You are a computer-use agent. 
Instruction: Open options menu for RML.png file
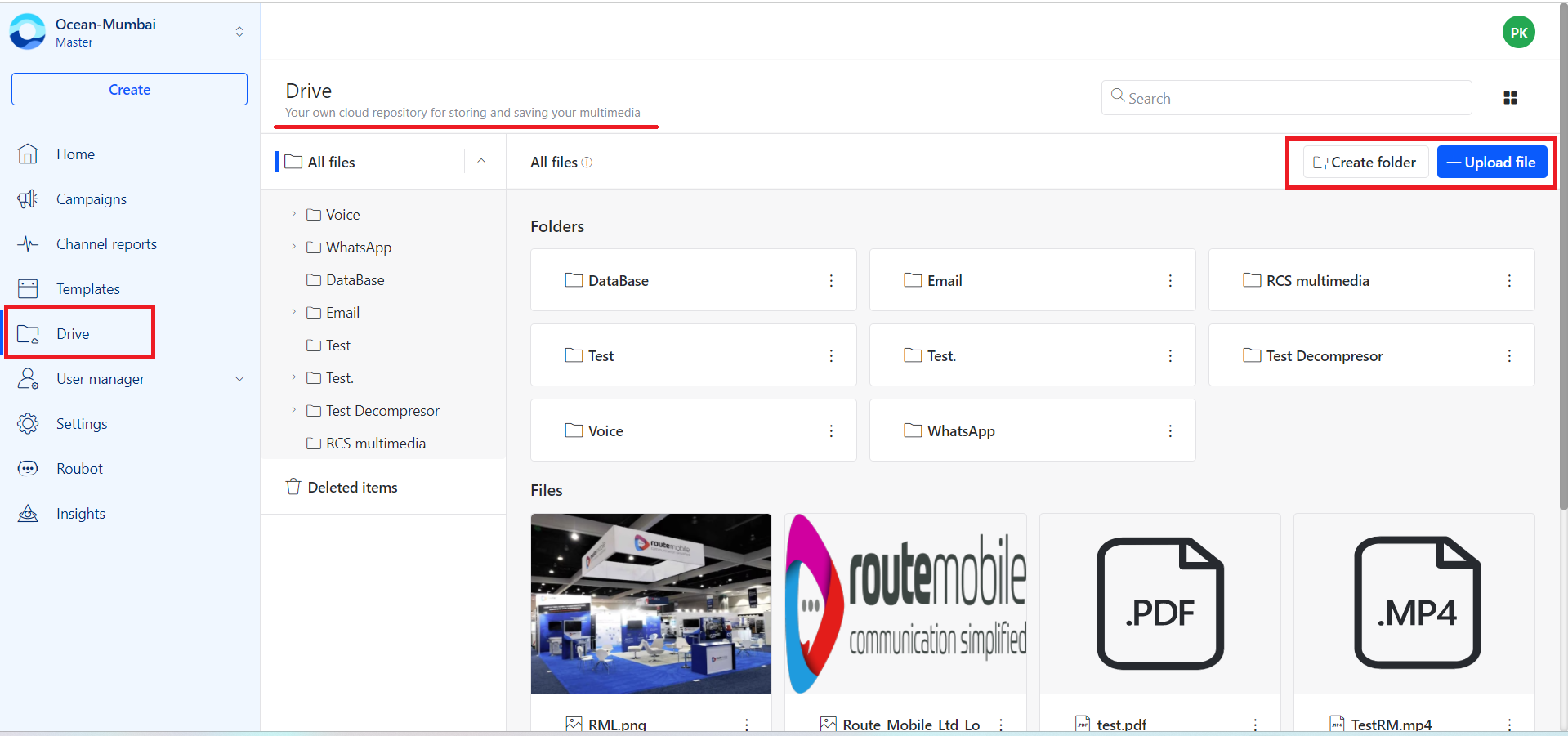pos(746,725)
